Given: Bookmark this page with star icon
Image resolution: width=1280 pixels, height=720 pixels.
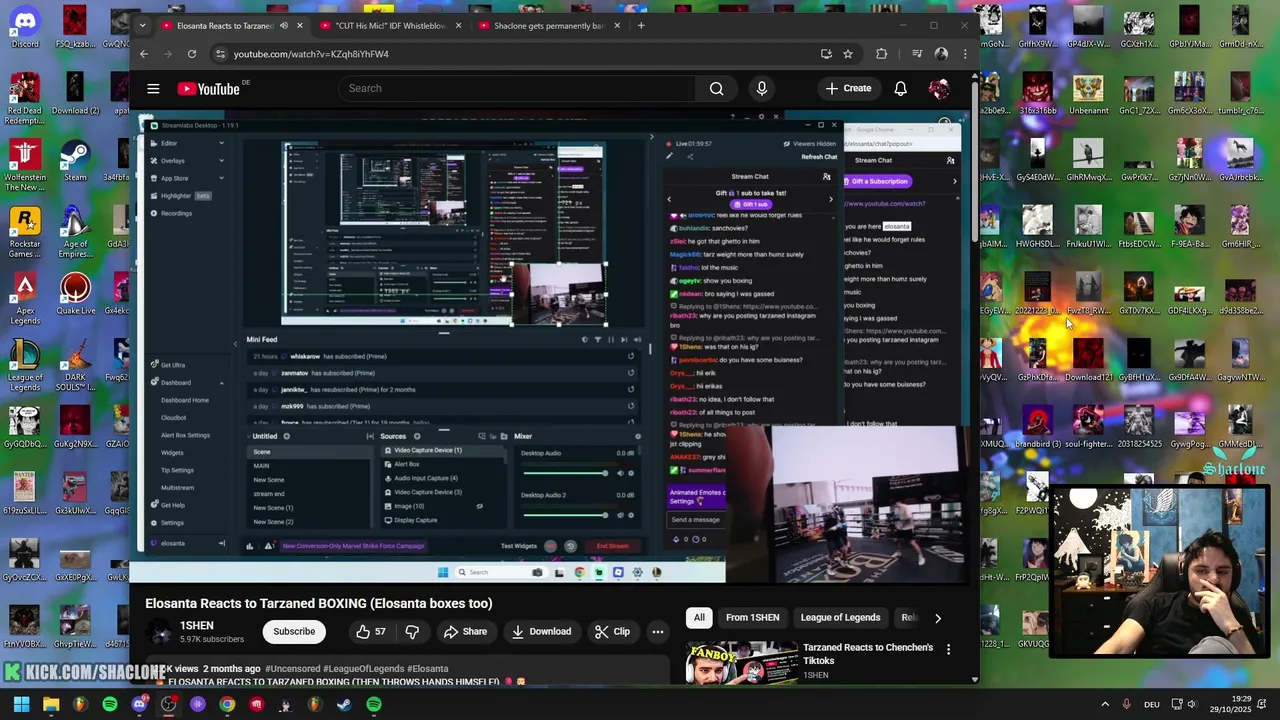Looking at the screenshot, I should click(x=848, y=54).
